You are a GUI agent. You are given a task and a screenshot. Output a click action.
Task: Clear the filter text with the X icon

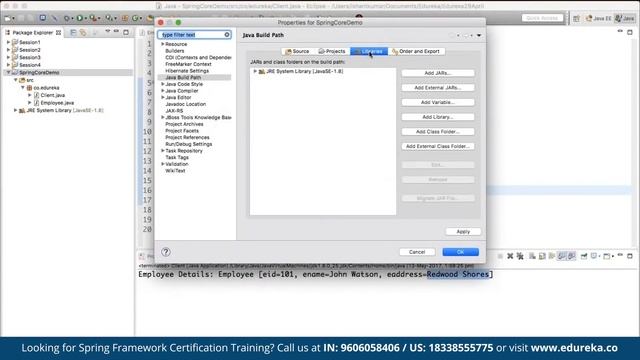(227, 35)
